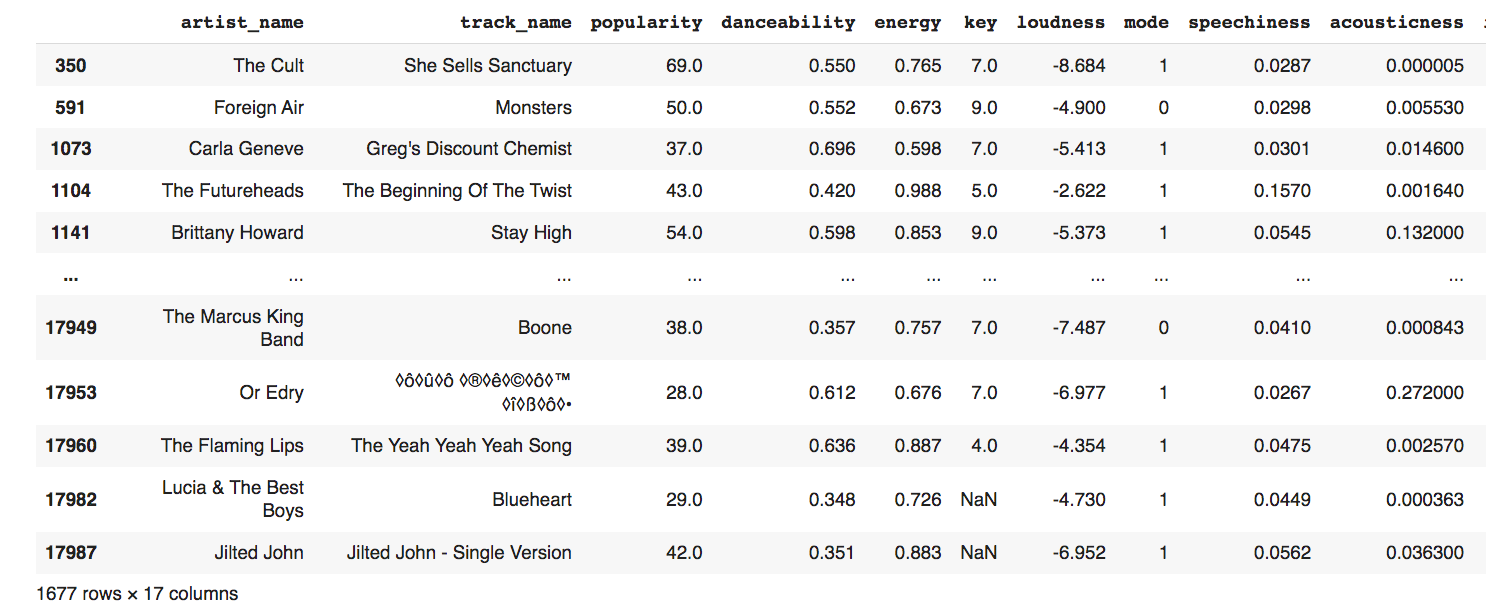Click row index 1104
Image resolution: width=1486 pixels, height=614 pixels.
(x=71, y=190)
